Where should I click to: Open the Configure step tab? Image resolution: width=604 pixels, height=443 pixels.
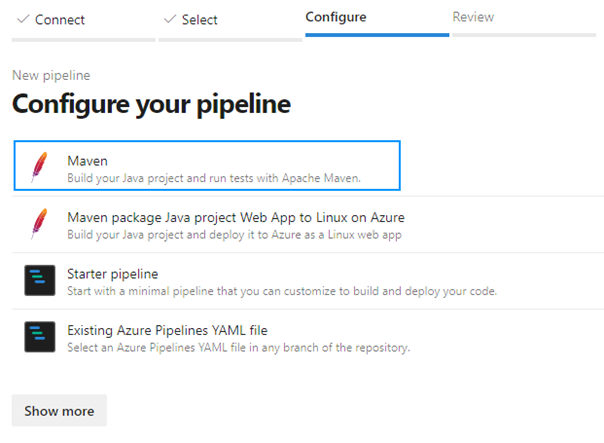[336, 17]
